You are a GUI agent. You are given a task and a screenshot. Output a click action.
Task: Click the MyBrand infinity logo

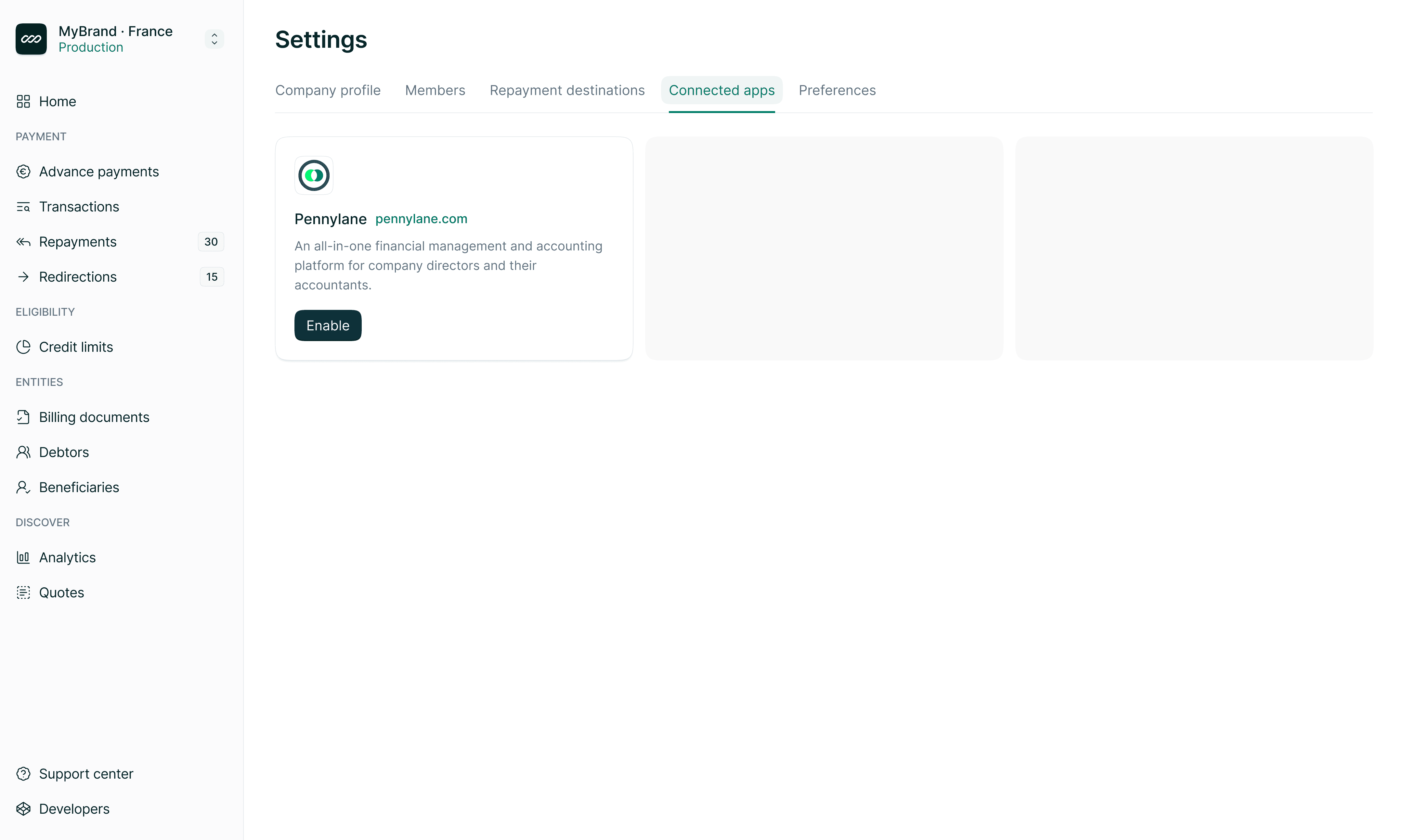(x=31, y=39)
